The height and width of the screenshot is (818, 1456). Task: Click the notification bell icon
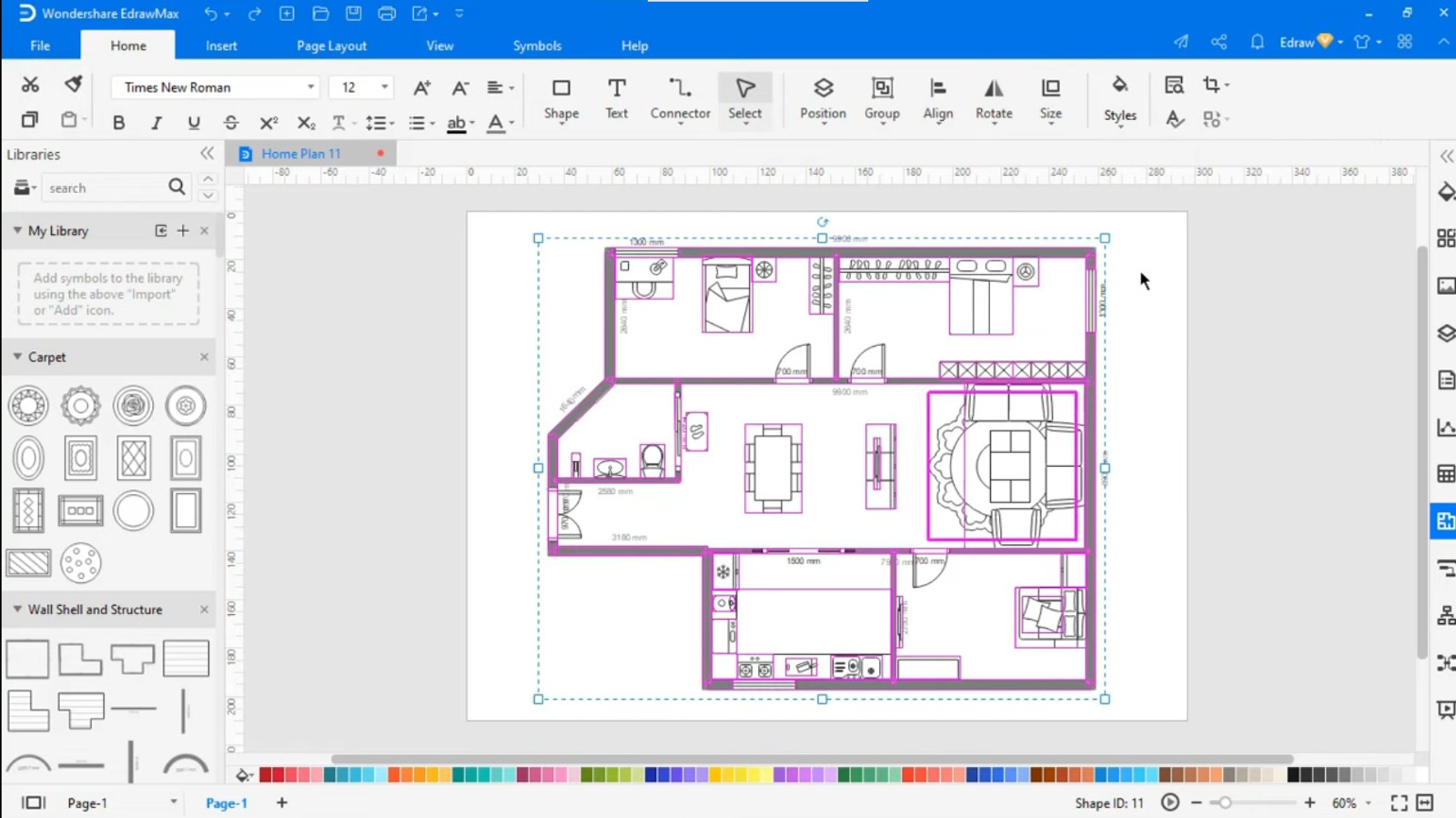click(1257, 42)
